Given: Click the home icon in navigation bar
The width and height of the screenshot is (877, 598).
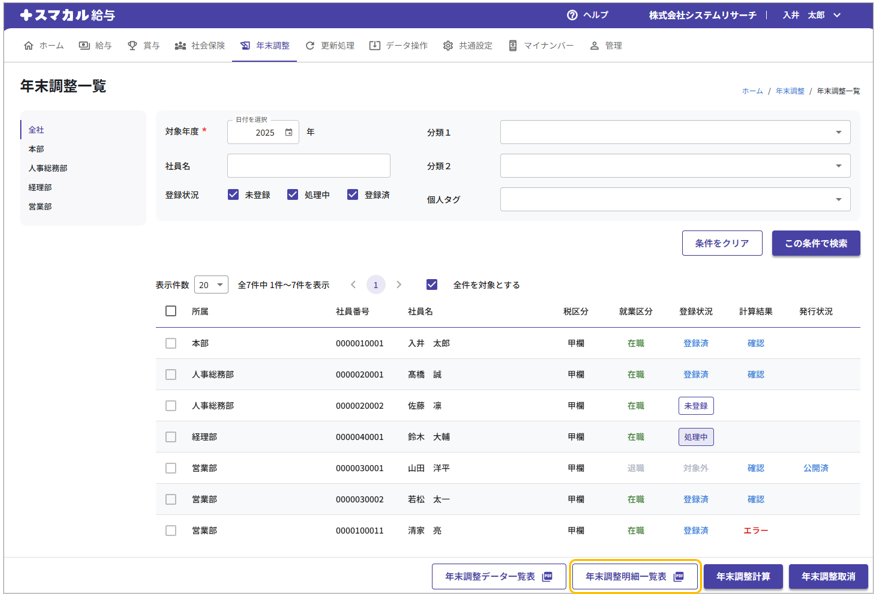Looking at the screenshot, I should click(28, 46).
